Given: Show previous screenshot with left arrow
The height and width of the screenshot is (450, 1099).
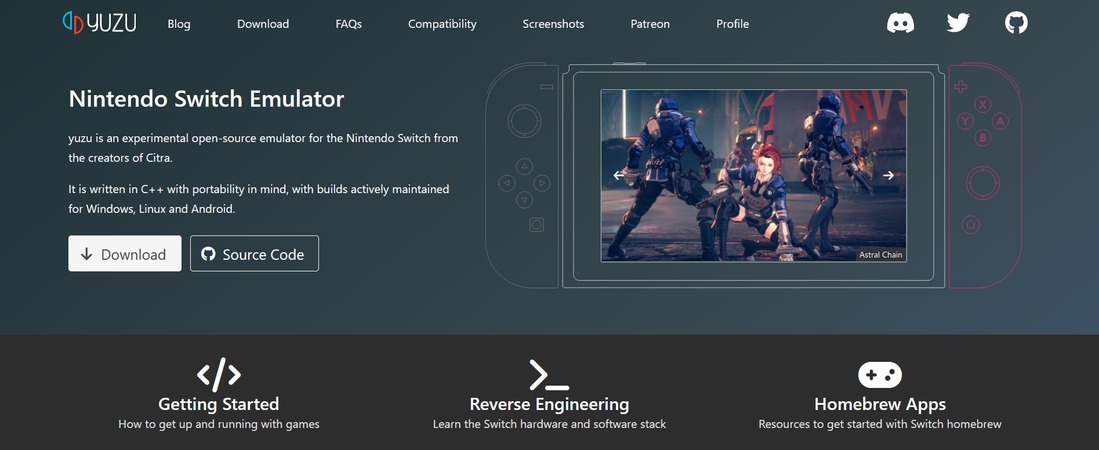Looking at the screenshot, I should (619, 175).
